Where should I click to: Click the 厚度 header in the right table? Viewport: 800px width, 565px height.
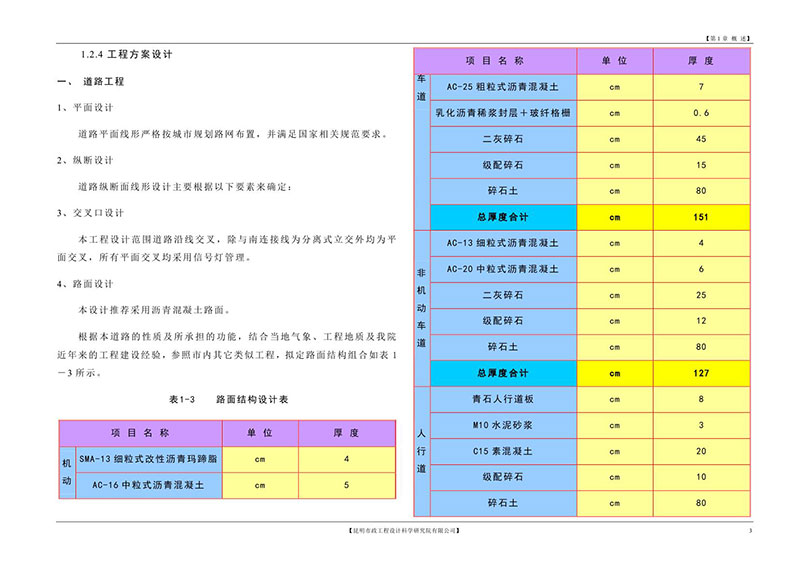700,61
